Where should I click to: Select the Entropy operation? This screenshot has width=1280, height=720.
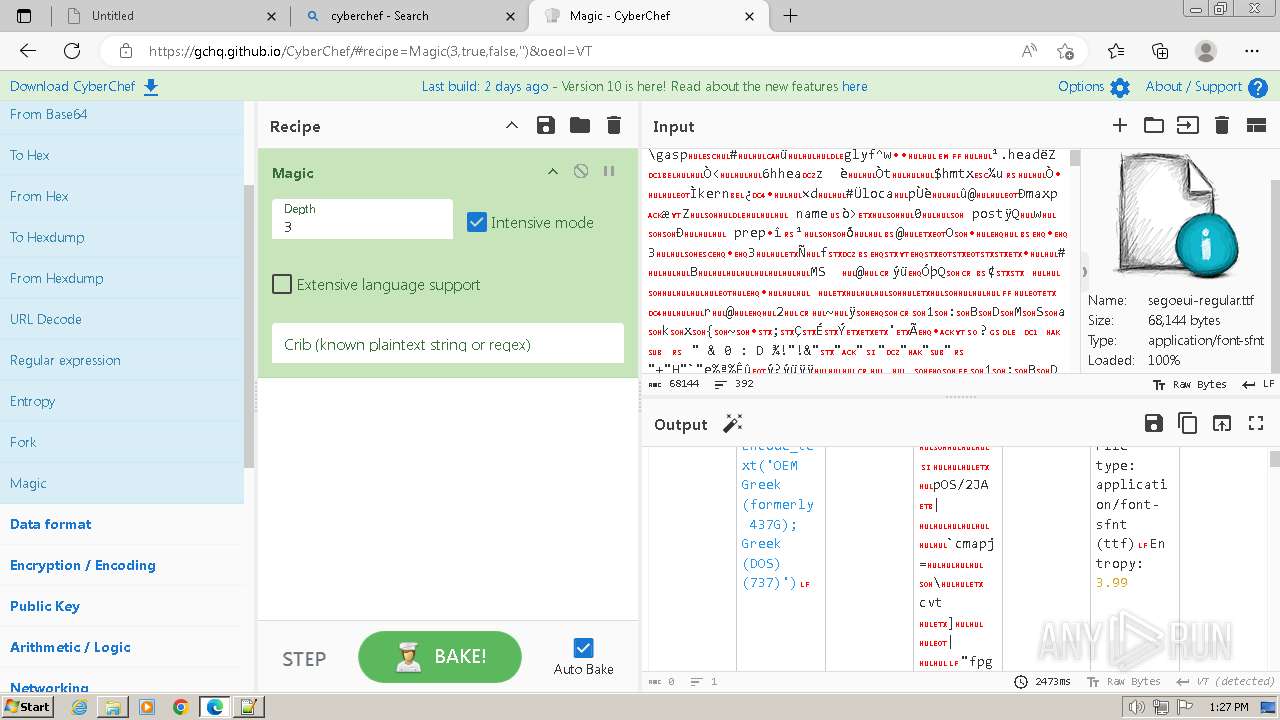pos(122,401)
